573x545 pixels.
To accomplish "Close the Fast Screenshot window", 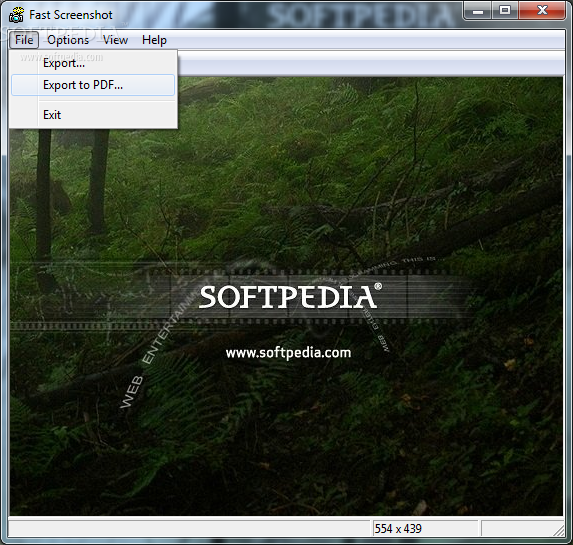I will [x=542, y=10].
